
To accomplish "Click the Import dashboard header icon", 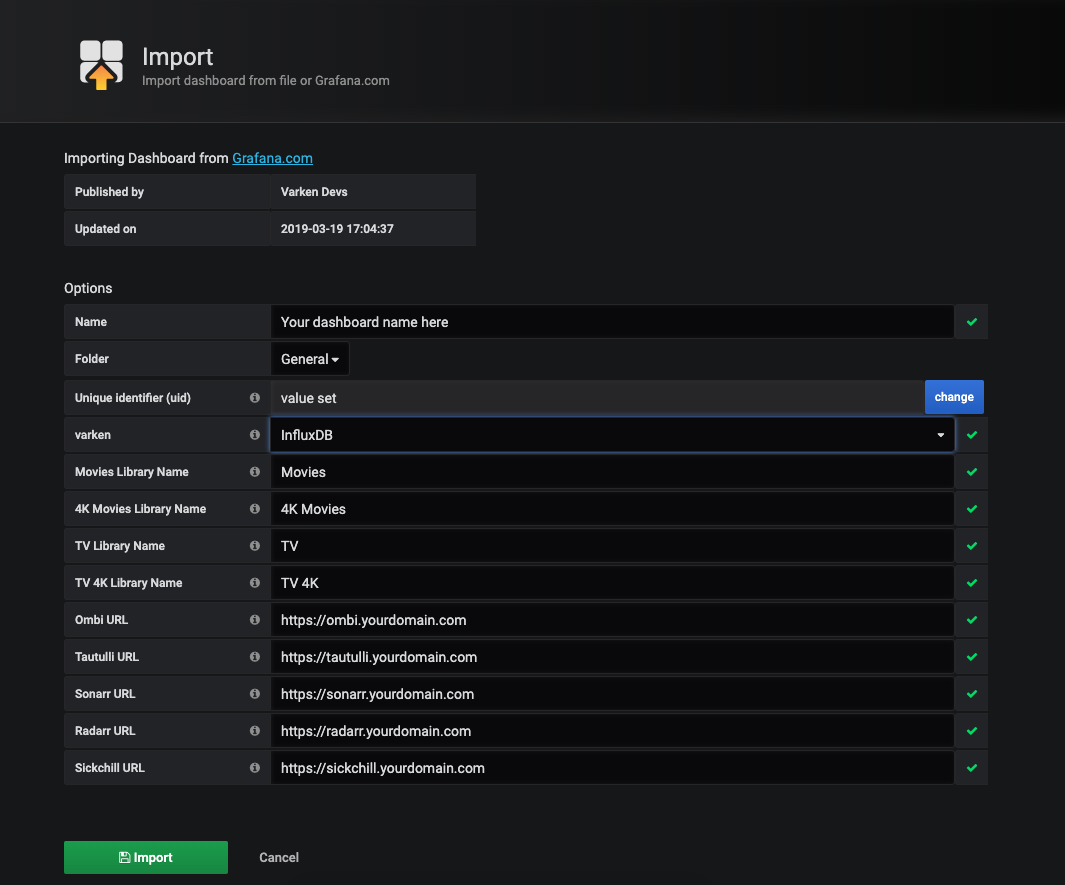I will click(x=101, y=65).
